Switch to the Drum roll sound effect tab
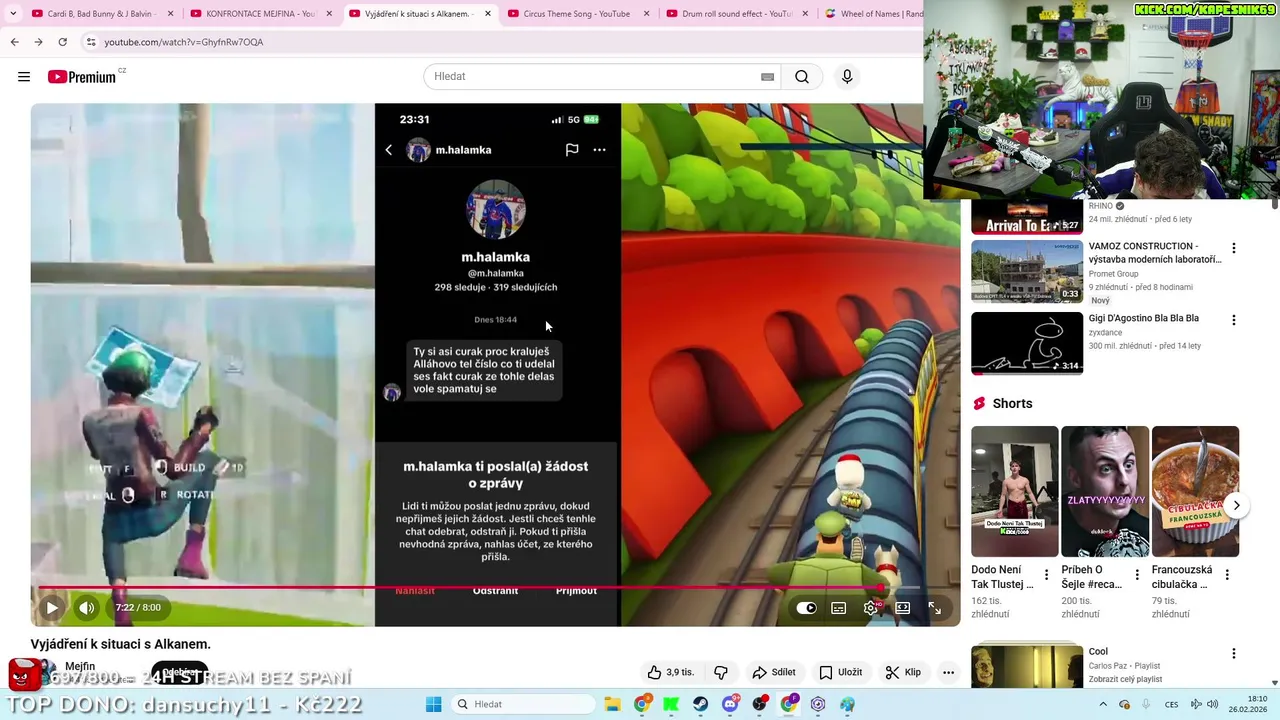Viewport: 1280px width, 720px height. (x=735, y=14)
